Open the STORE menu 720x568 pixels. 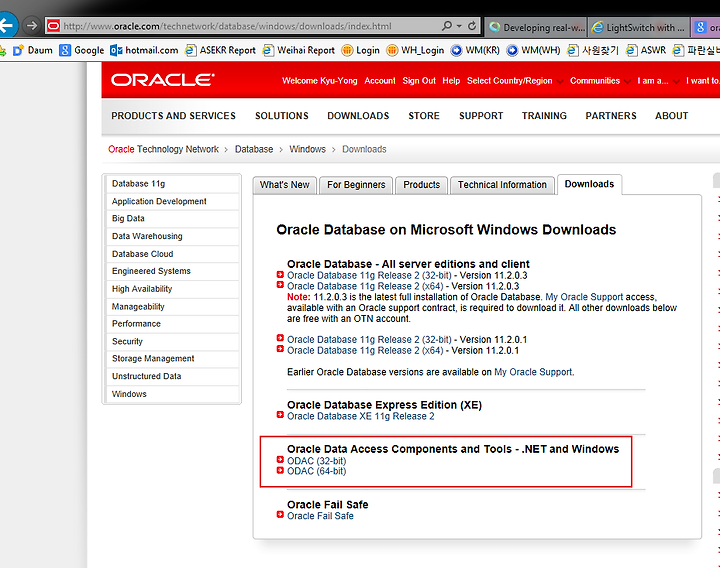tap(424, 116)
